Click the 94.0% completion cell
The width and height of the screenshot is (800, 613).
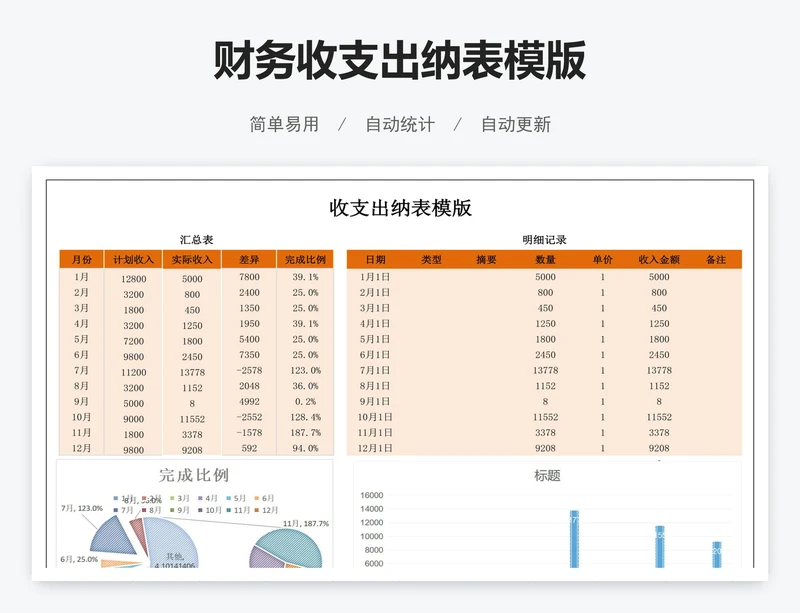tap(305, 448)
